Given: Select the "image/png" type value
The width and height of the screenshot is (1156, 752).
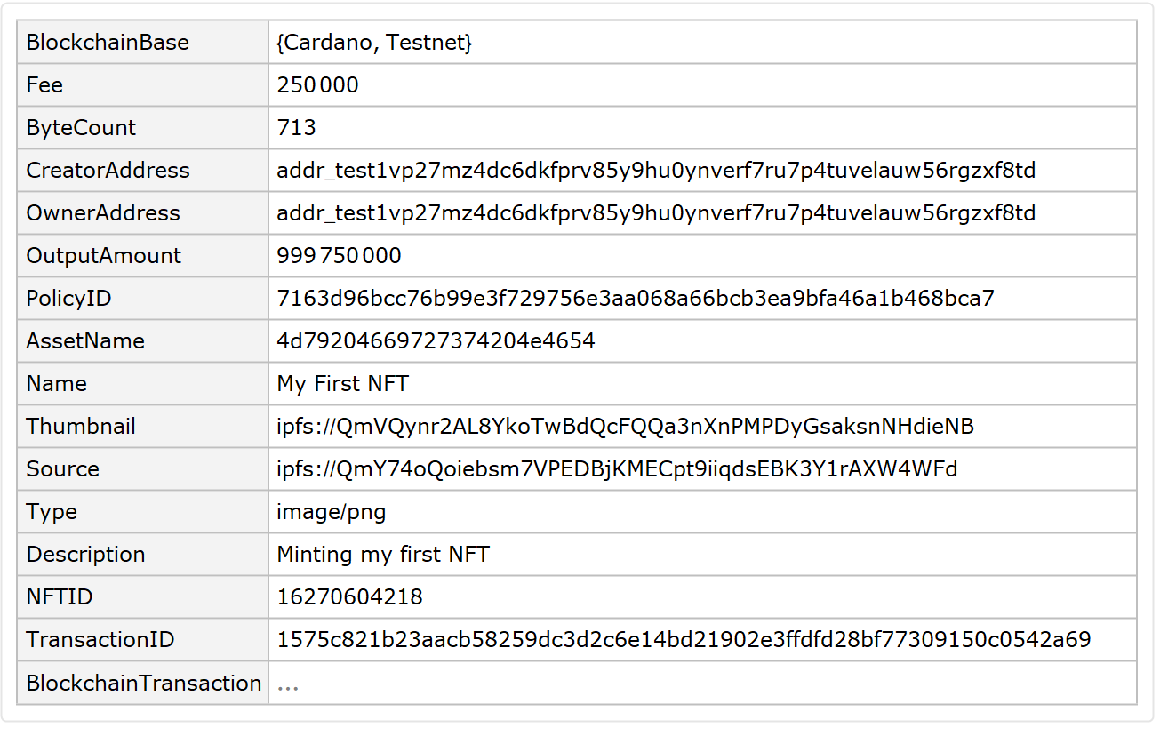Looking at the screenshot, I should 331,512.
